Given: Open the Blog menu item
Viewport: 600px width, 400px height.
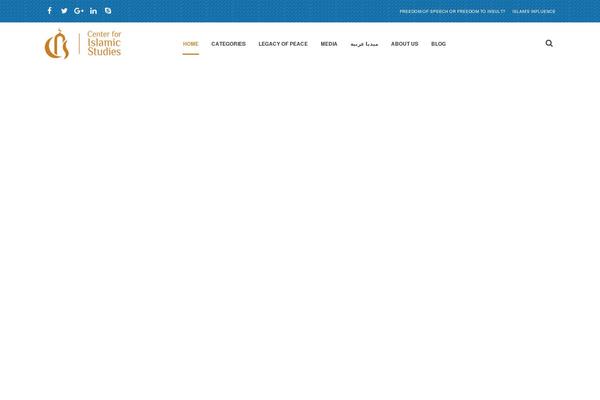Looking at the screenshot, I should [x=439, y=44].
